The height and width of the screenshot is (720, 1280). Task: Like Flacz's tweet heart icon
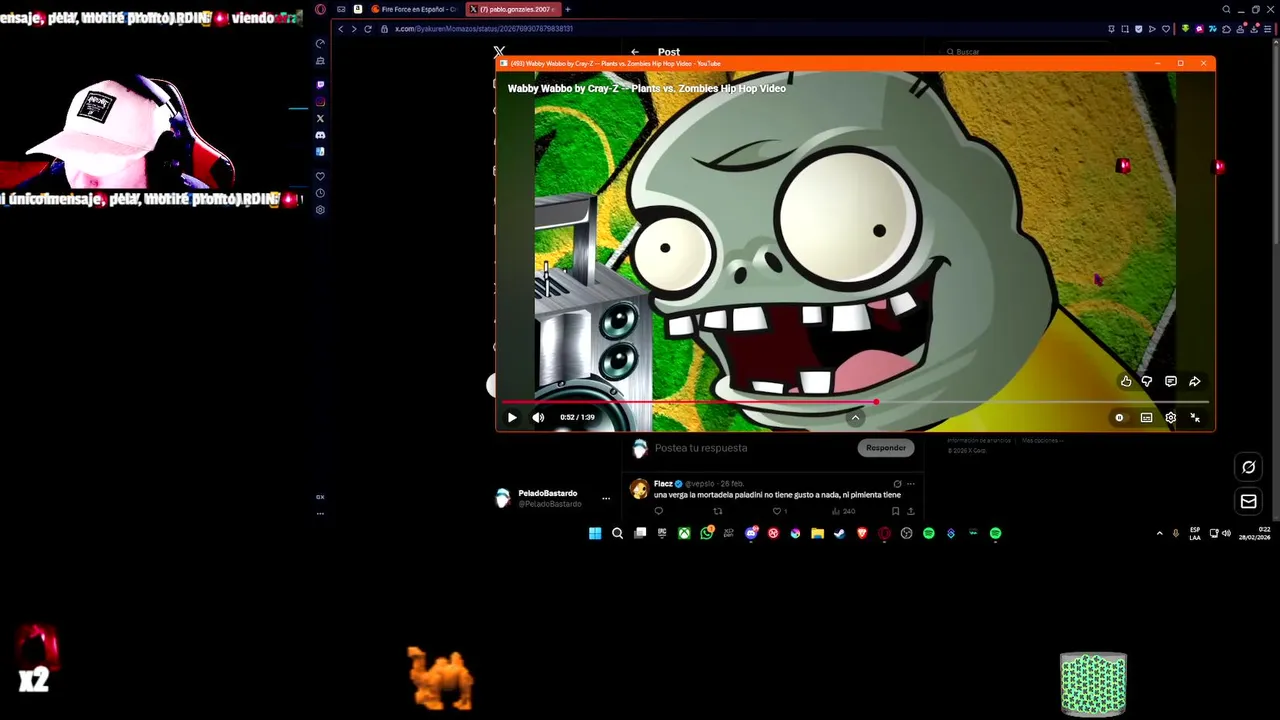[777, 511]
